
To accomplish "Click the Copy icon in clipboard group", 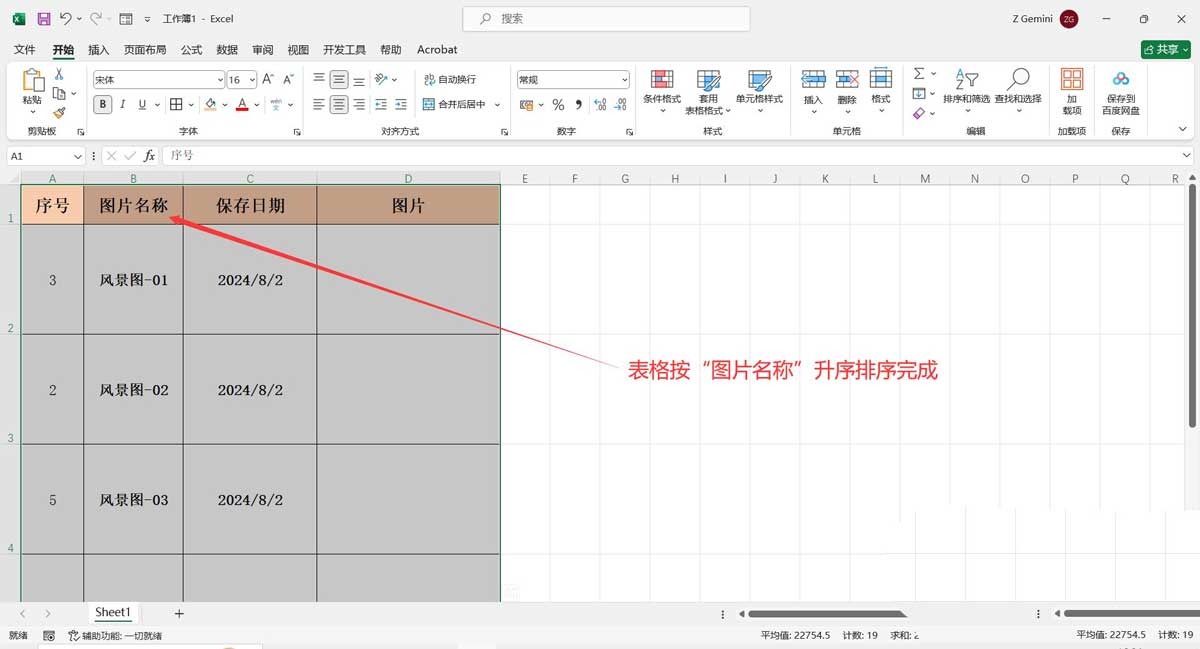I will coord(59,93).
